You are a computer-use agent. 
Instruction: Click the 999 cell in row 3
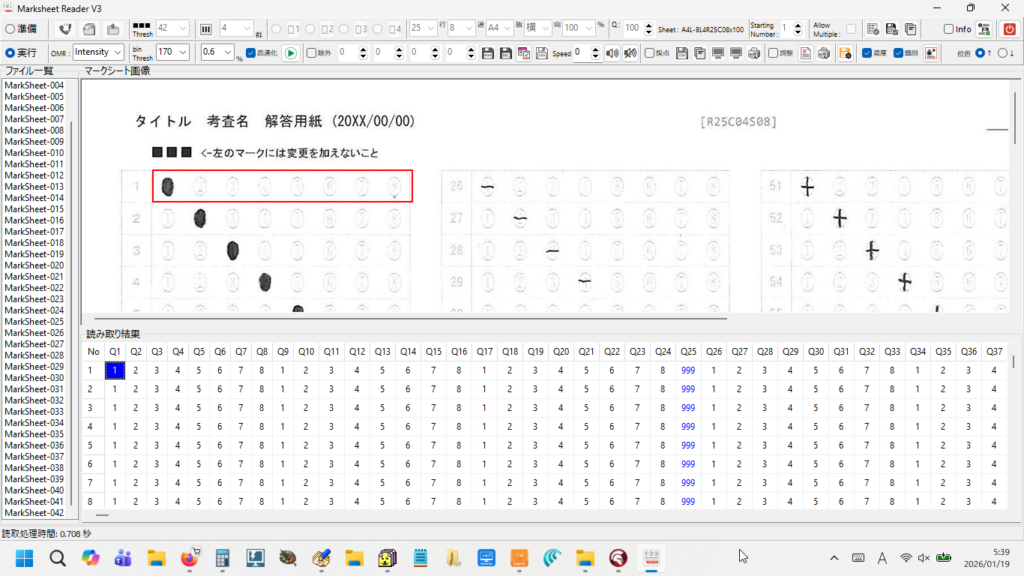(x=688, y=407)
